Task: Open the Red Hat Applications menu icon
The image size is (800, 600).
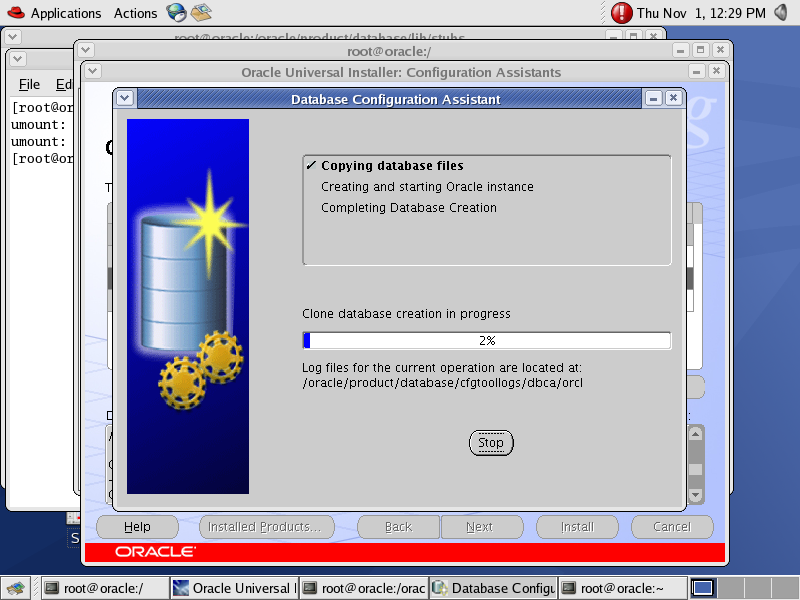Action: [14, 13]
